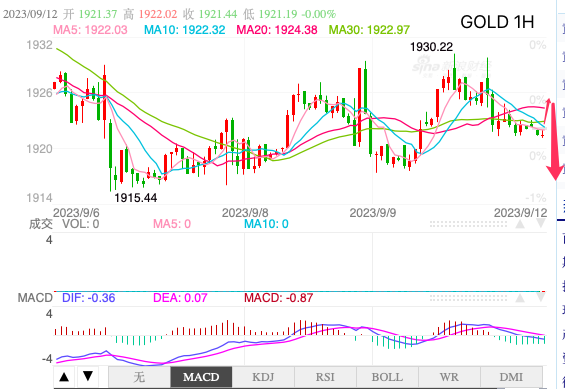Click the dotted drag handle on volume panel
This screenshot has height=389, width=565.
468,224
